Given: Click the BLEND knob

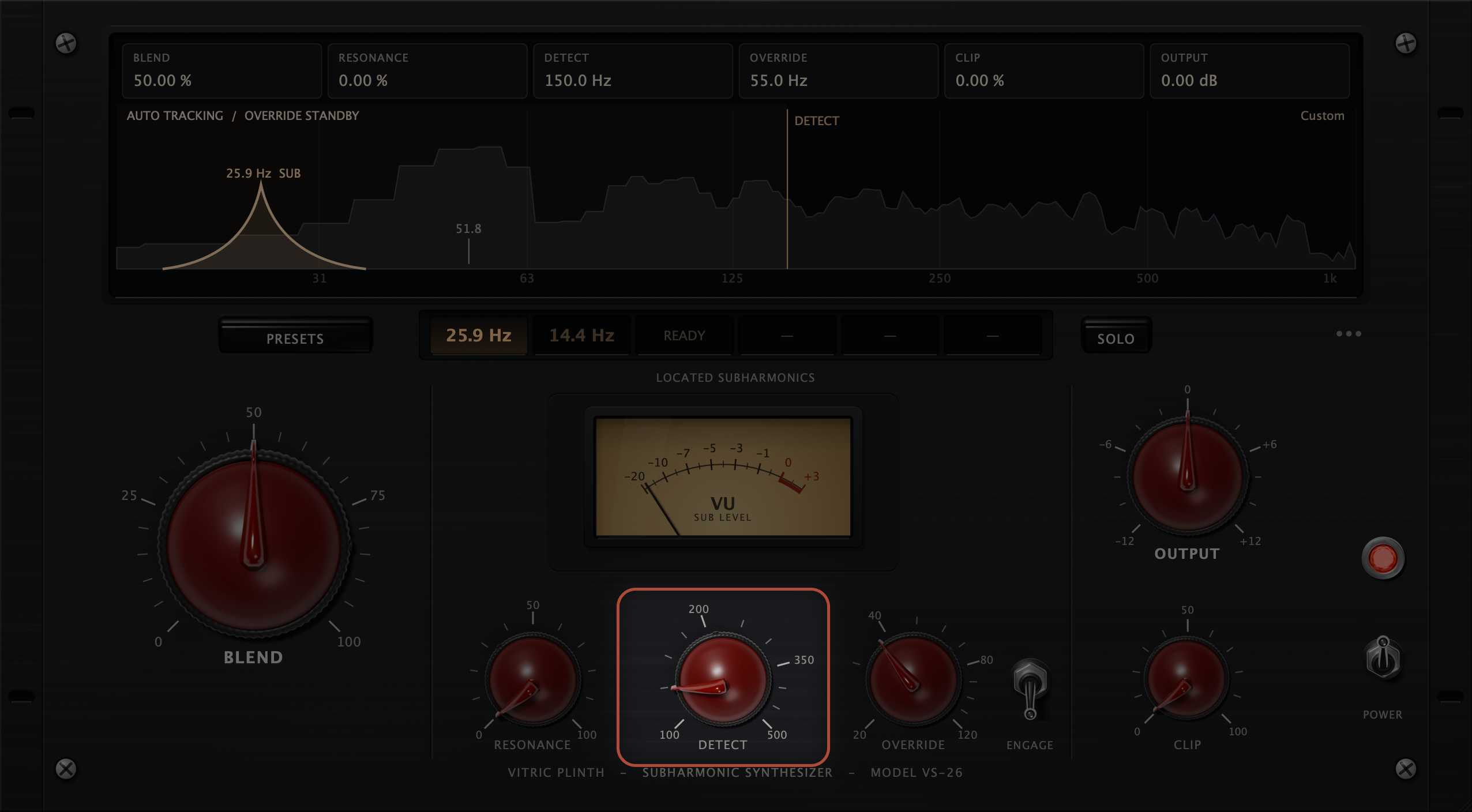Looking at the screenshot, I should pyautogui.click(x=254, y=545).
